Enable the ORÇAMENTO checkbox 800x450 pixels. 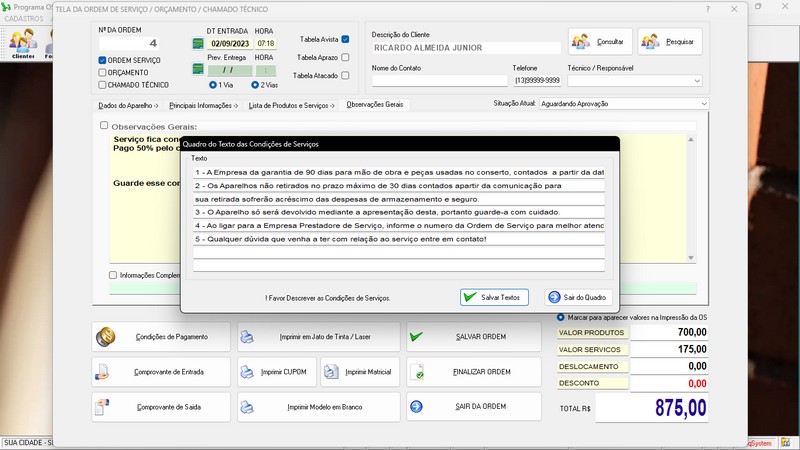coord(102,72)
